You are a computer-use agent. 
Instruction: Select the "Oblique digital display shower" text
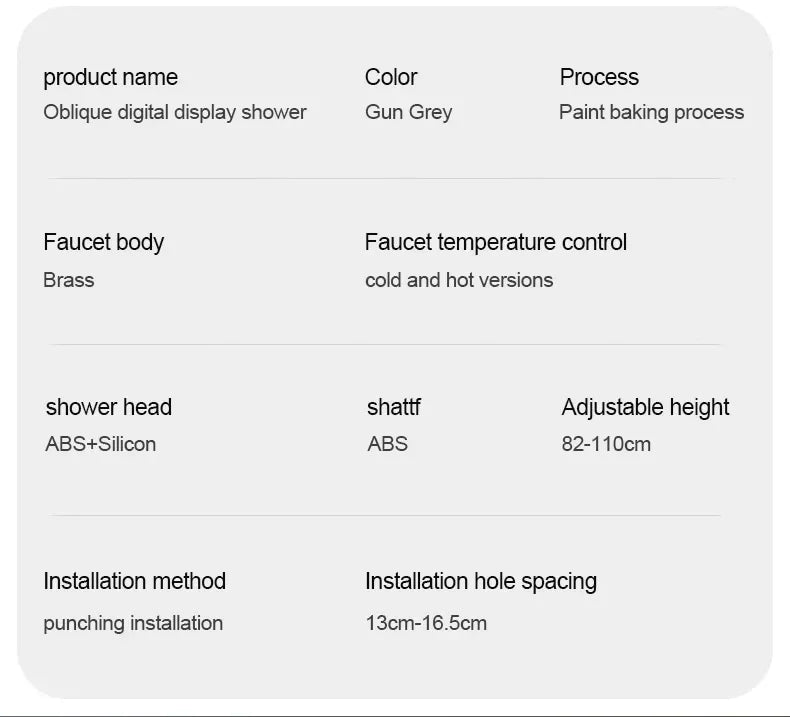tap(175, 112)
